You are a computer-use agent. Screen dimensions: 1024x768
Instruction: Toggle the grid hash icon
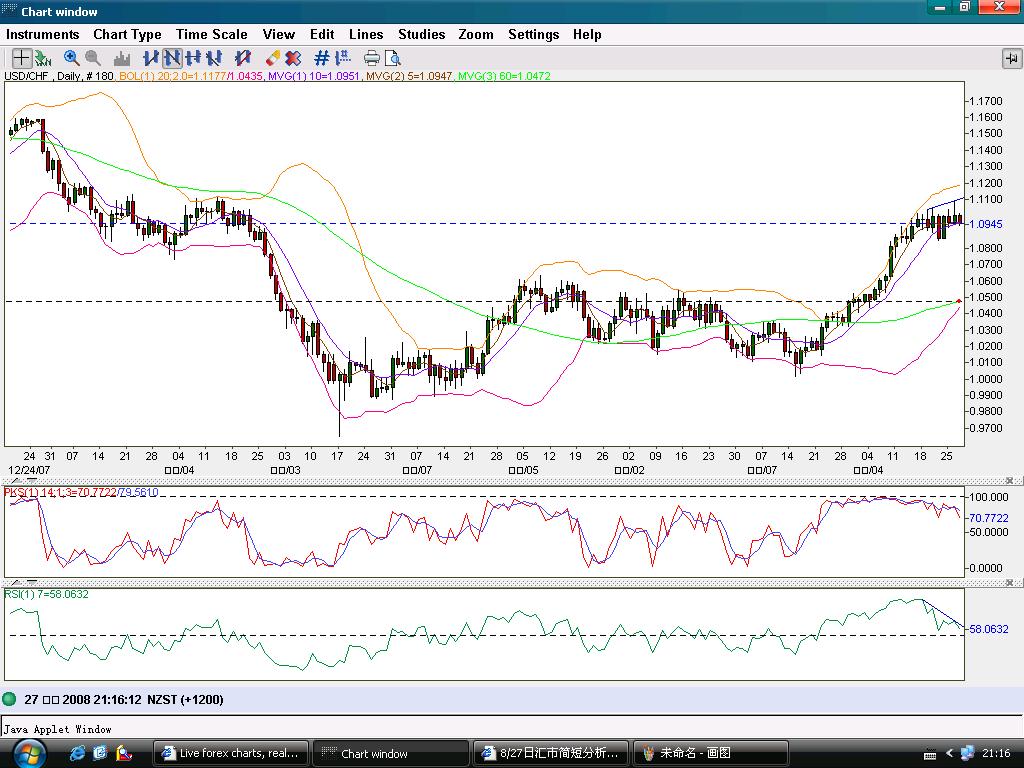coord(322,58)
